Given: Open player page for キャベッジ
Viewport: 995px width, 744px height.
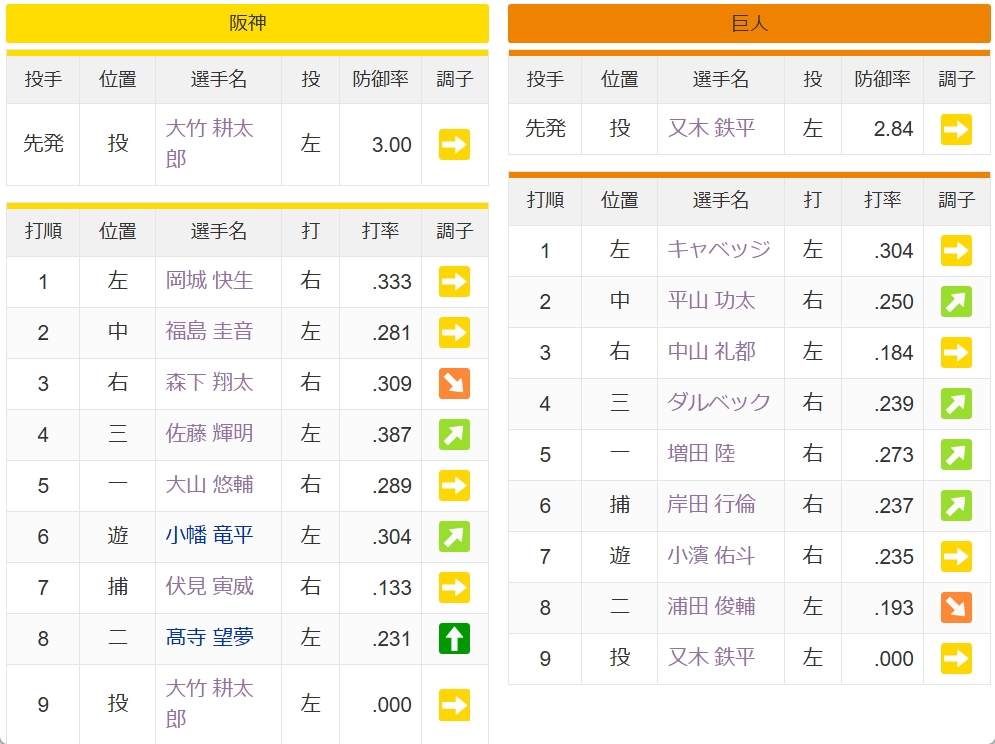Looking at the screenshot, I should [719, 249].
